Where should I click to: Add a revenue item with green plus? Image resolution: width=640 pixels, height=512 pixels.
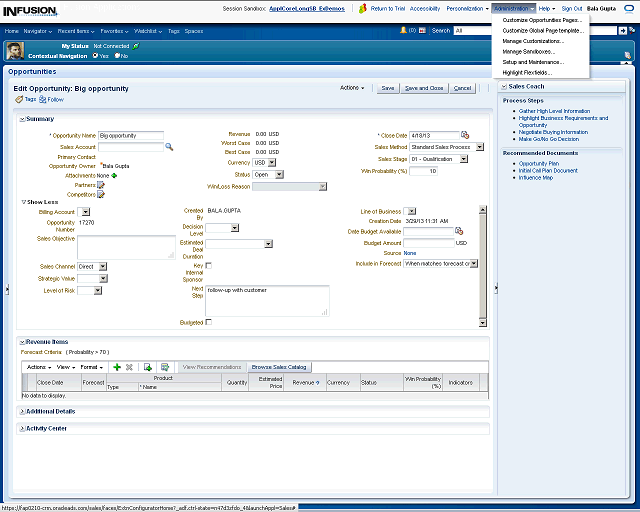(116, 367)
